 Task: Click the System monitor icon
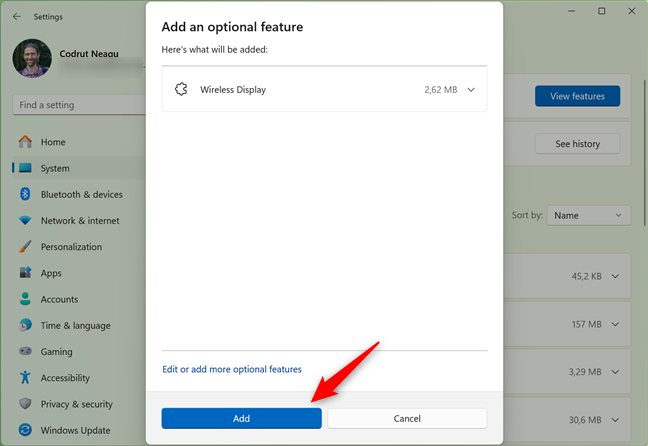(x=25, y=168)
